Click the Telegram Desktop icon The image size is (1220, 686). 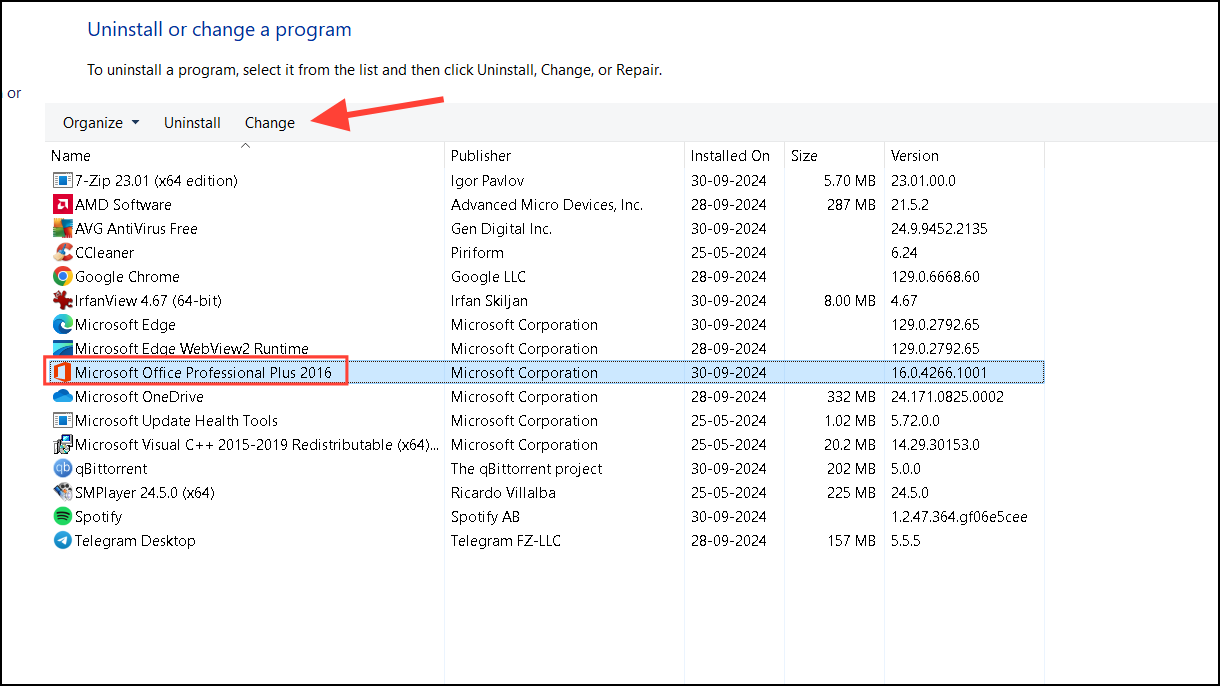point(61,540)
